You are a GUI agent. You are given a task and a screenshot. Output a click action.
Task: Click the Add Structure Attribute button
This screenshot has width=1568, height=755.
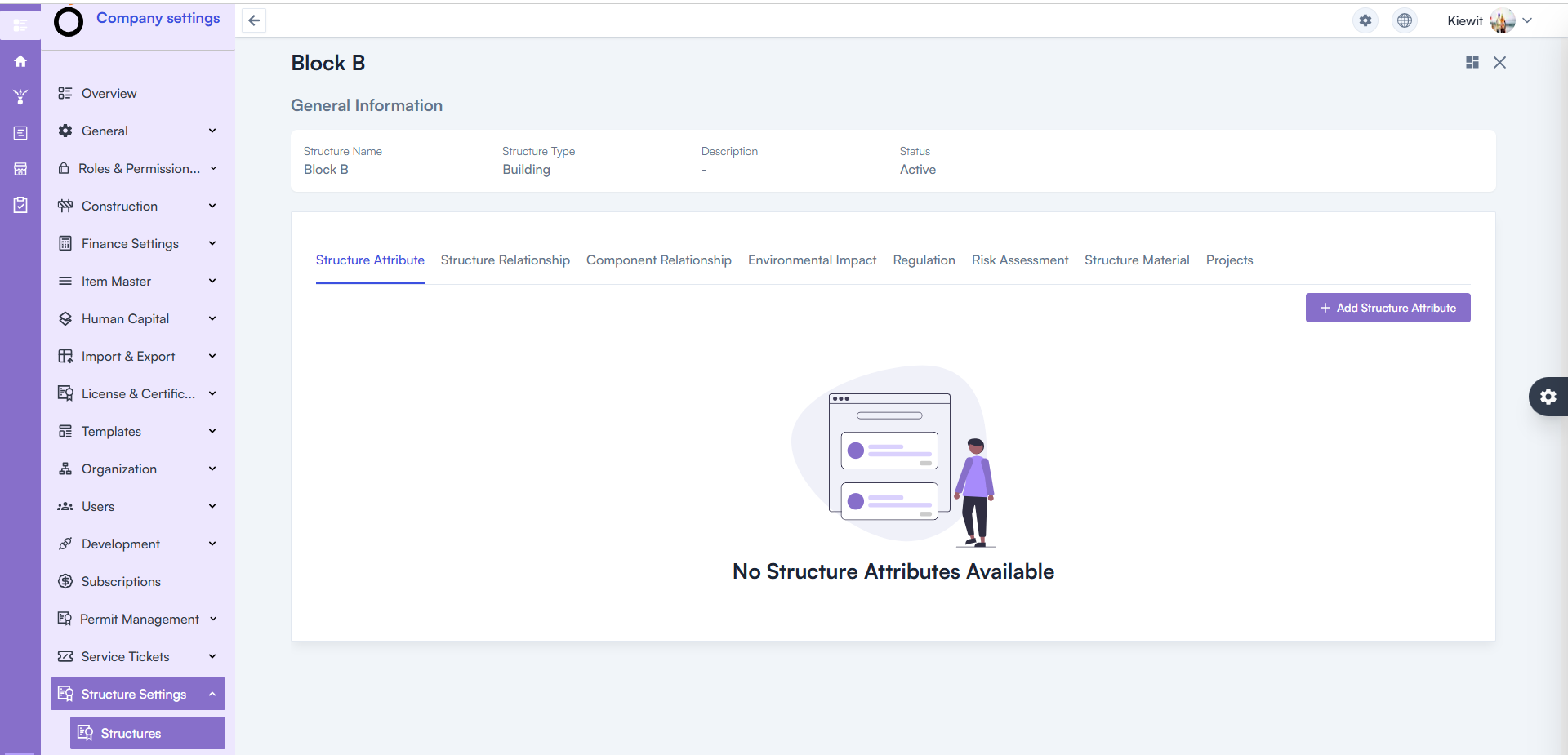pos(1388,308)
